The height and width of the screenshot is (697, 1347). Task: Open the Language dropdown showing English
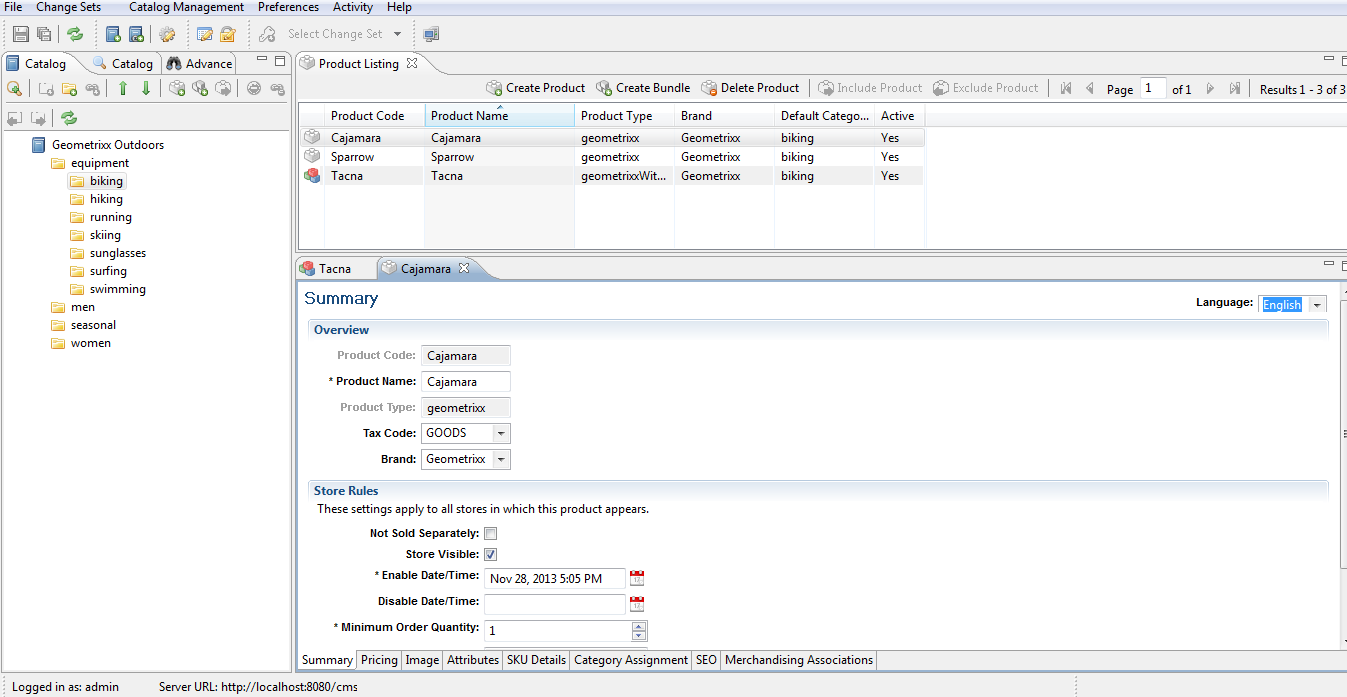coord(1318,305)
